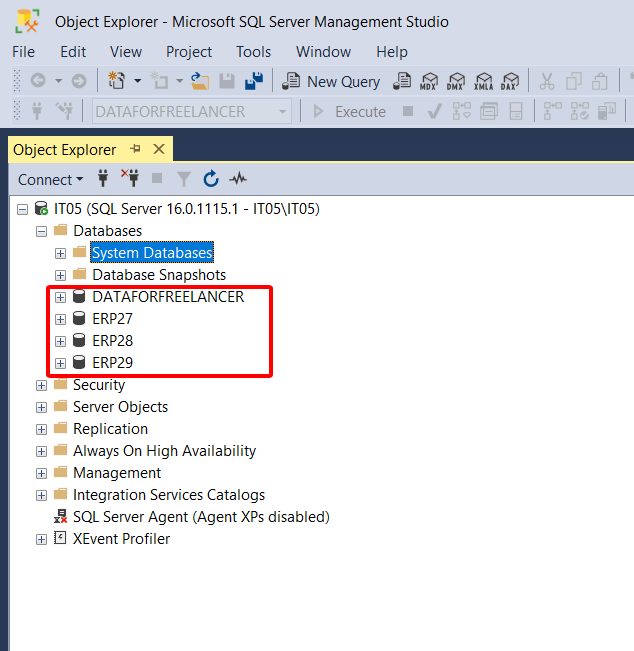Open a DAX query
This screenshot has height=651, width=634.
[x=510, y=81]
